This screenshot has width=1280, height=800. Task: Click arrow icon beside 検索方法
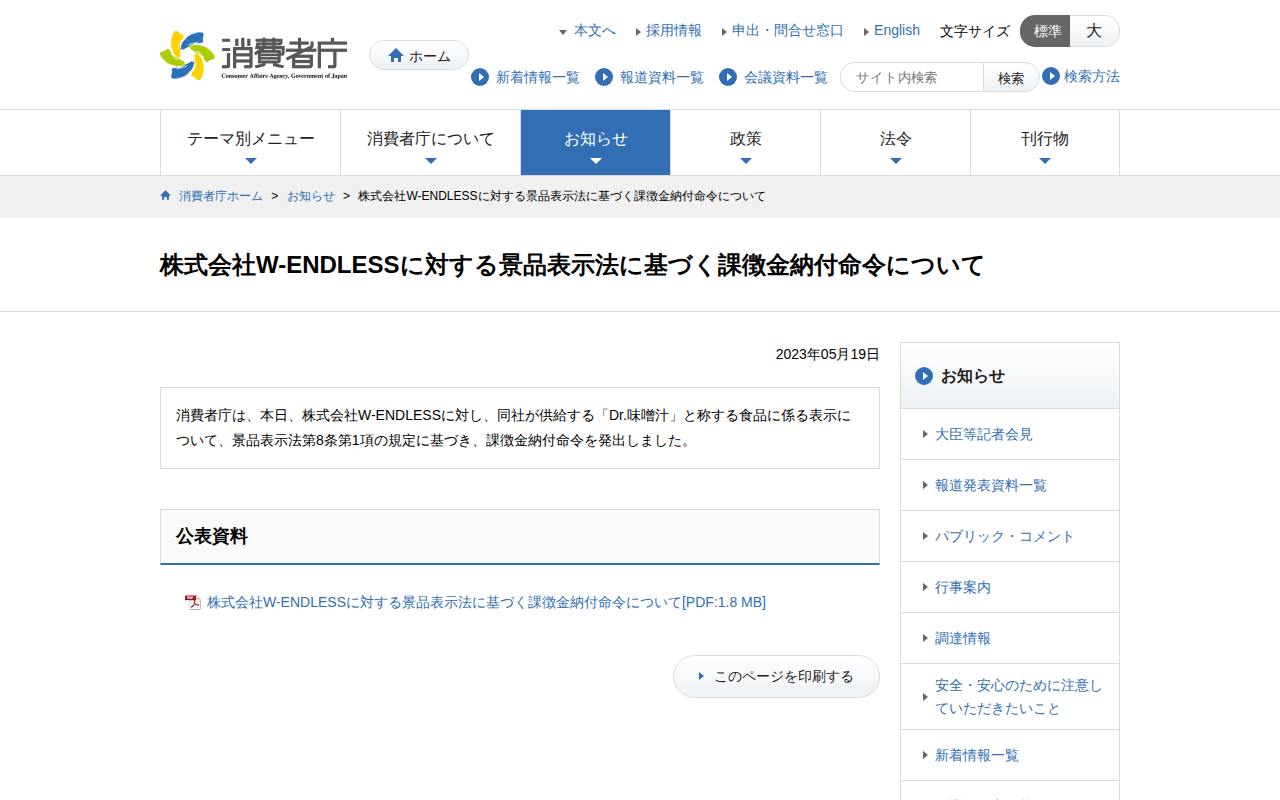coord(1051,76)
